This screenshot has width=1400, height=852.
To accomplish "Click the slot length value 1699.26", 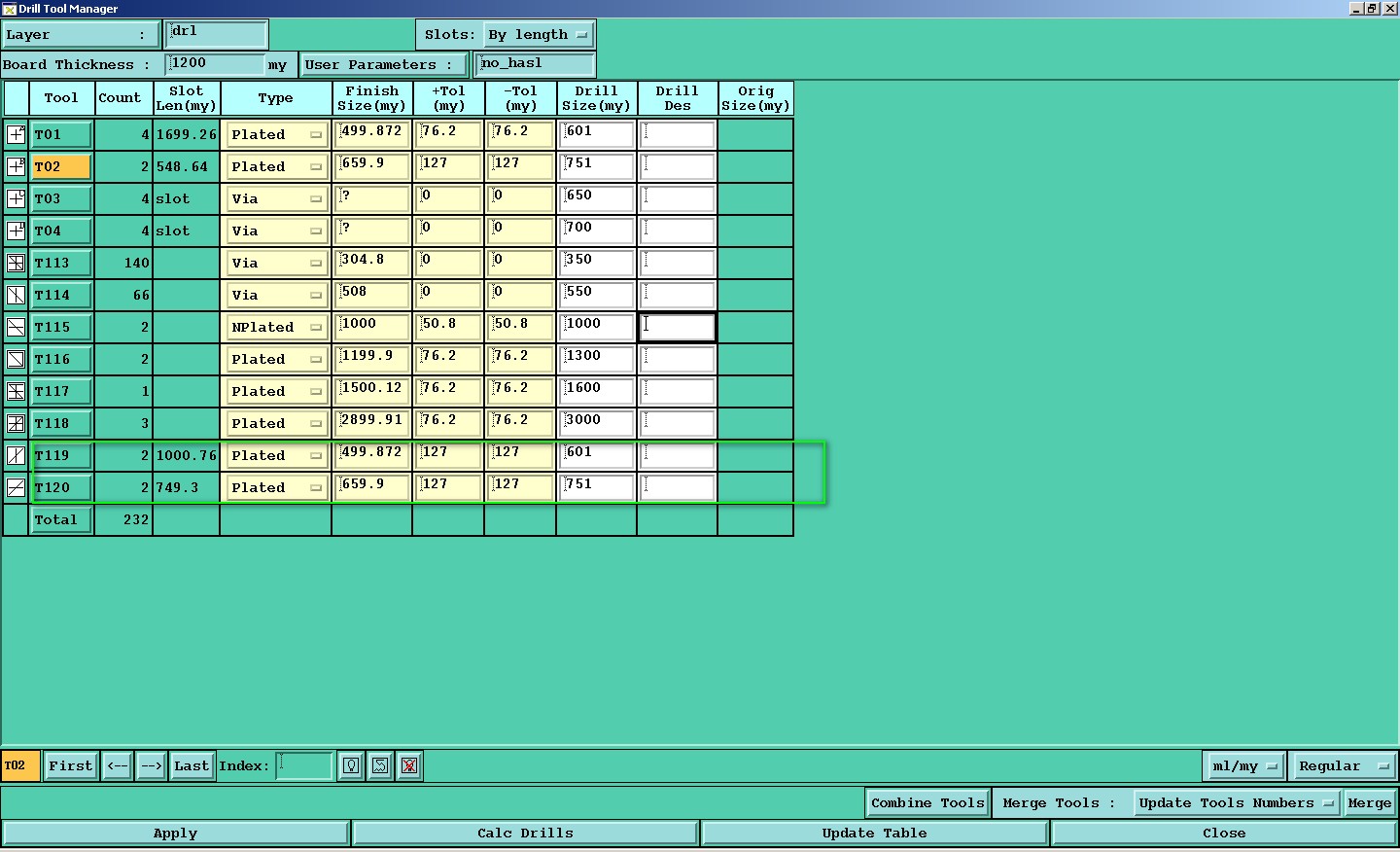I will tap(186, 134).
